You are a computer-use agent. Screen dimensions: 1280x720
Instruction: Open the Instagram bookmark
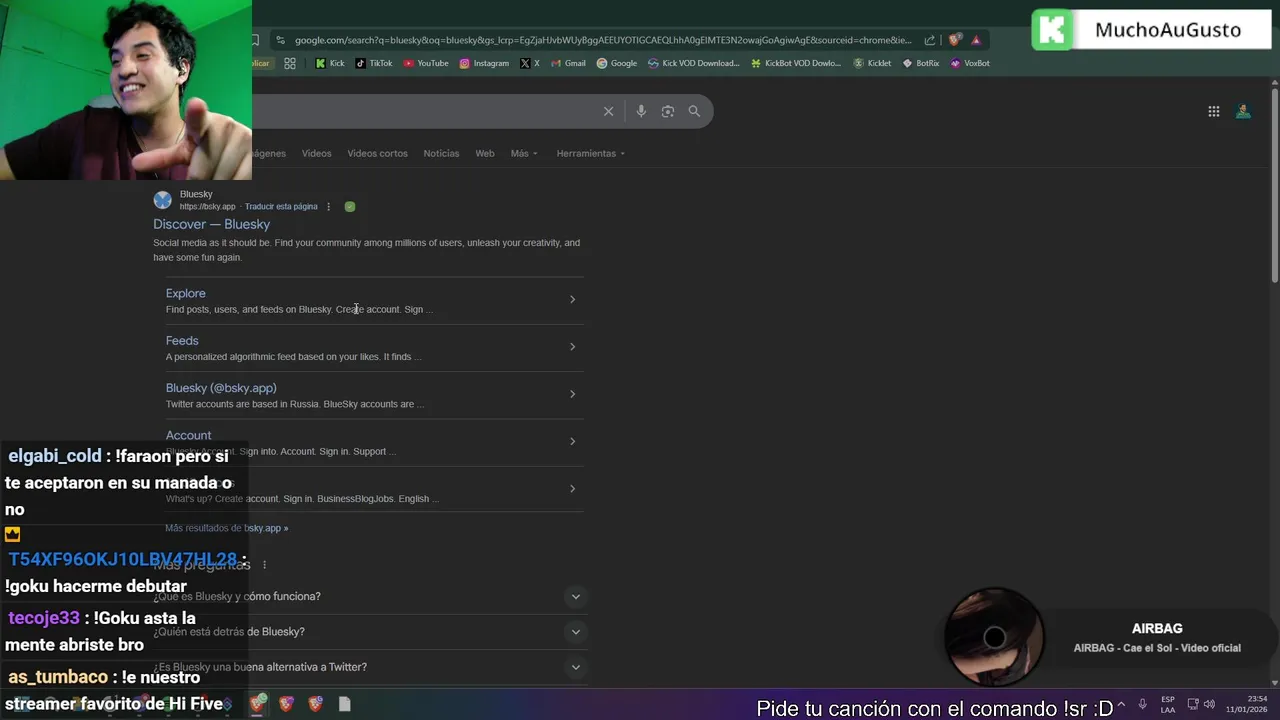pyautogui.click(x=484, y=63)
